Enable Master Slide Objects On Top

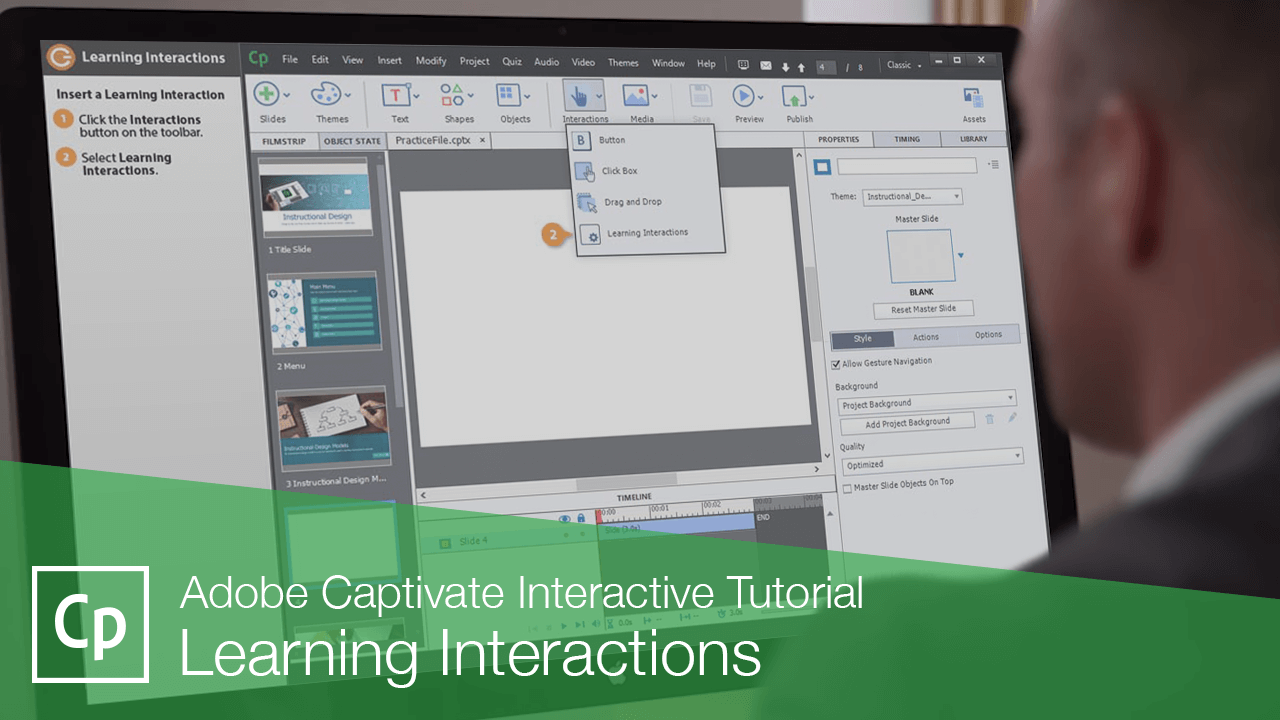click(x=845, y=485)
